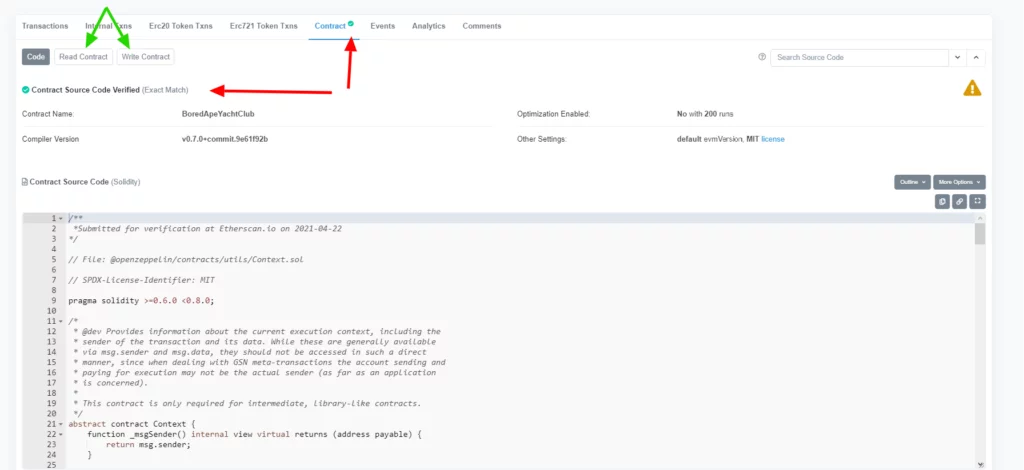
Task: Click the Write Contract button
Action: (144, 57)
